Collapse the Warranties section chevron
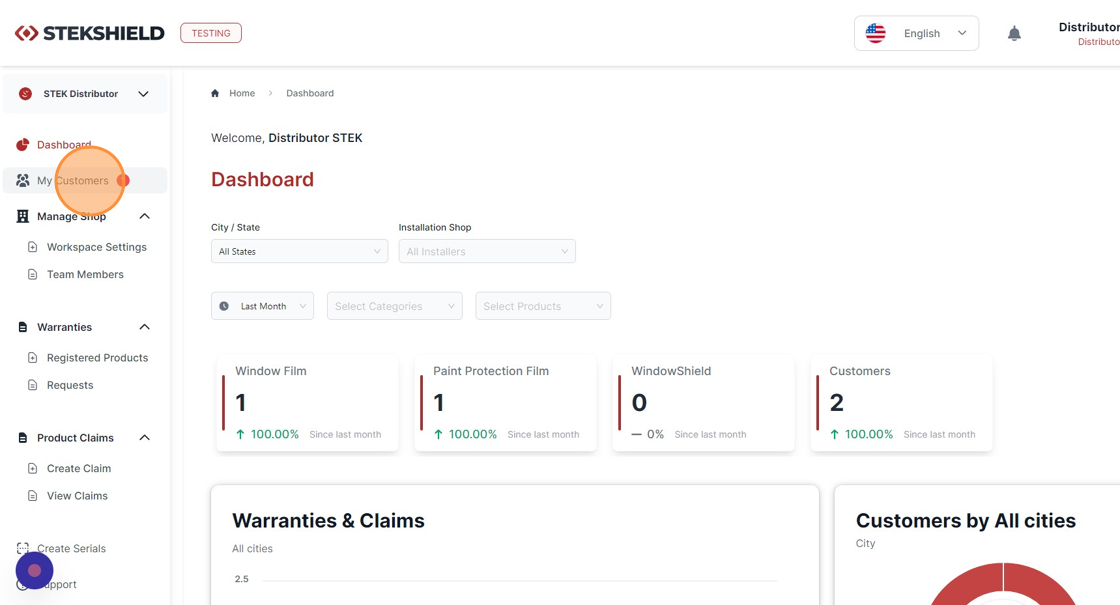This screenshot has height=605, width=1120. (x=144, y=327)
